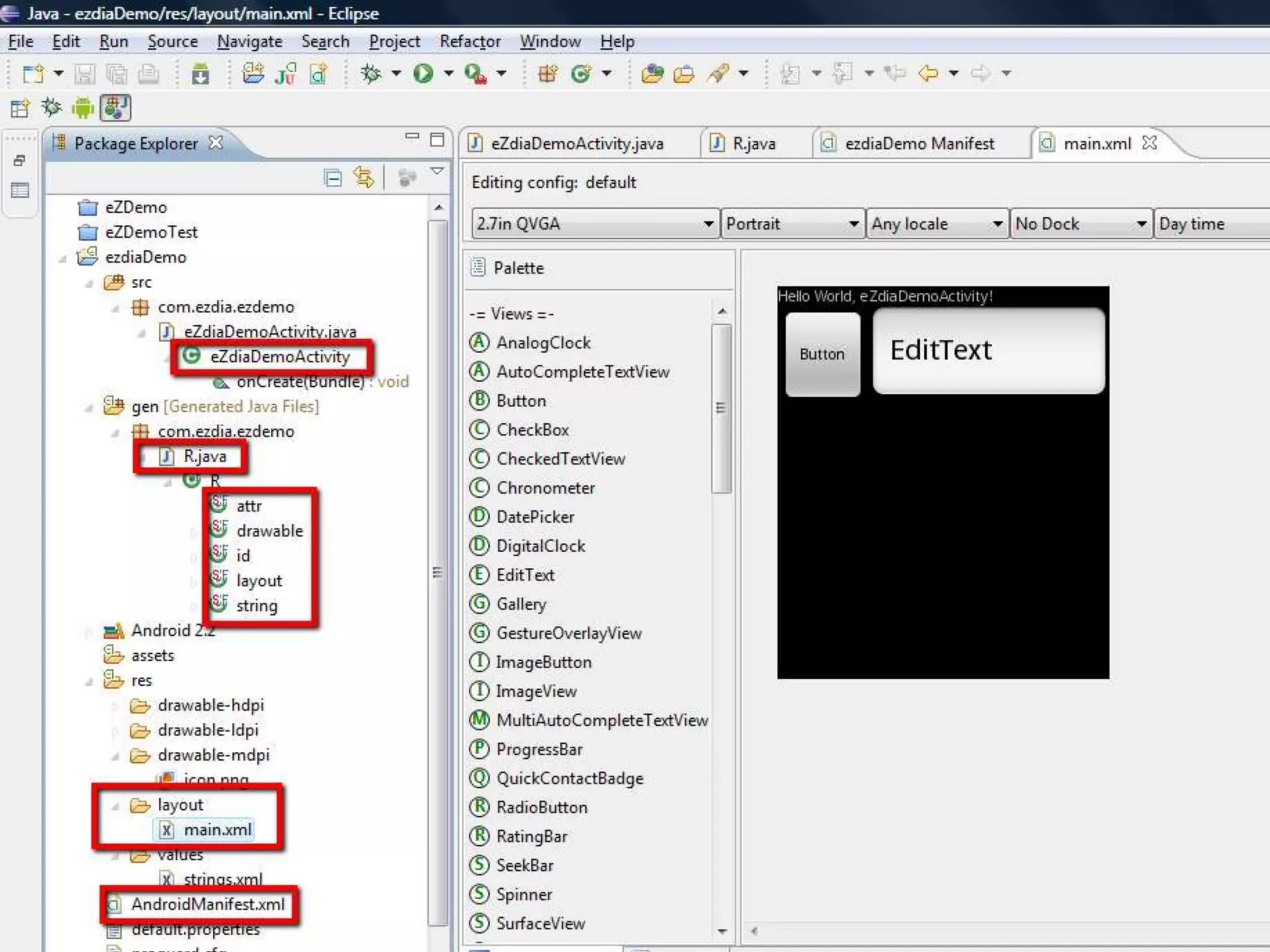The height and width of the screenshot is (952, 1270).
Task: Collapse the ezdiaDemo project tree node
Action: (x=63, y=258)
